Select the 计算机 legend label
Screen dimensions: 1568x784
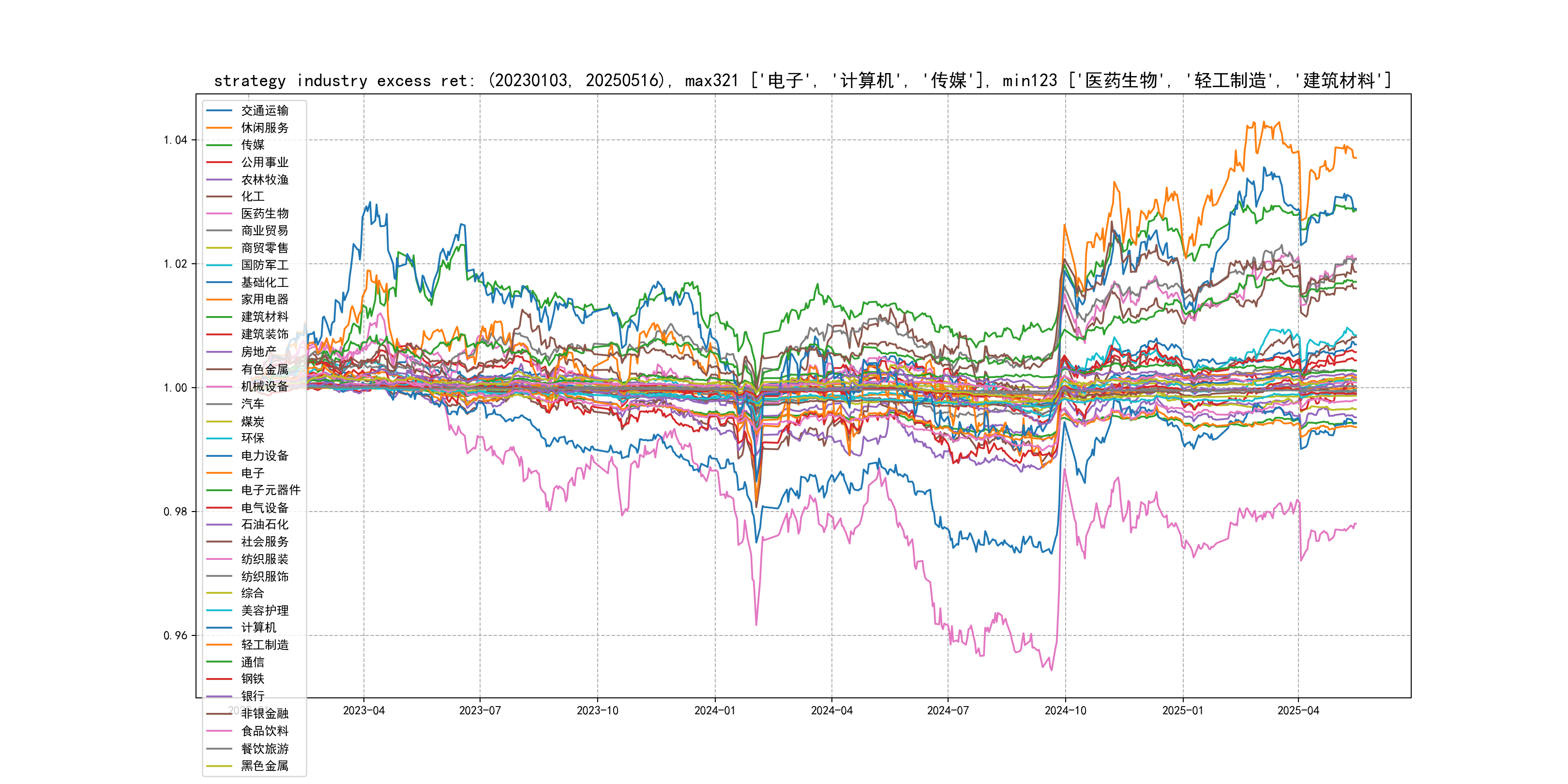point(258,628)
